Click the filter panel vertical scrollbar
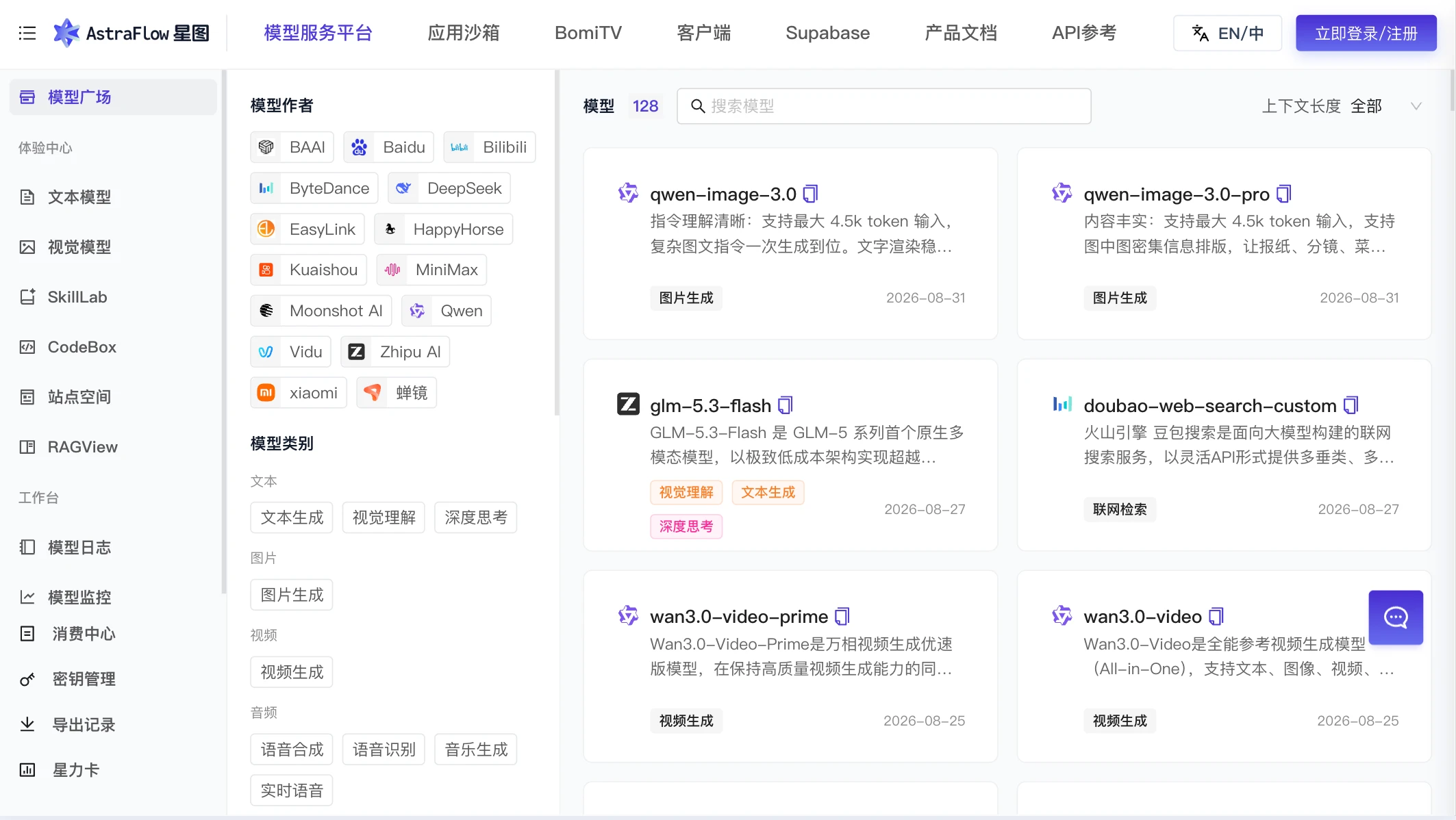Image resolution: width=1456 pixels, height=820 pixels. tap(557, 243)
